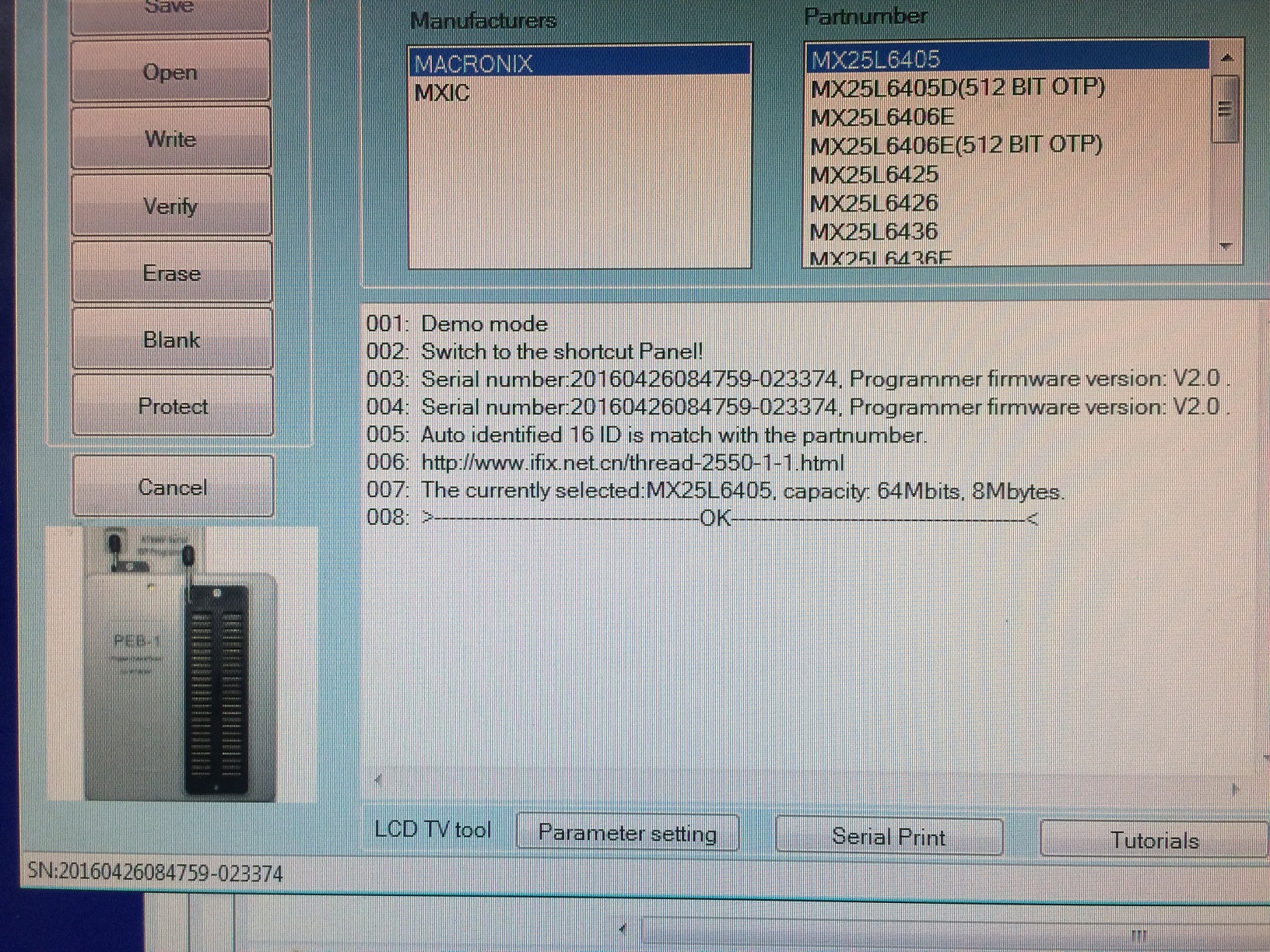This screenshot has height=952, width=1270.
Task: Open the Serial Print tool
Action: coord(889,837)
